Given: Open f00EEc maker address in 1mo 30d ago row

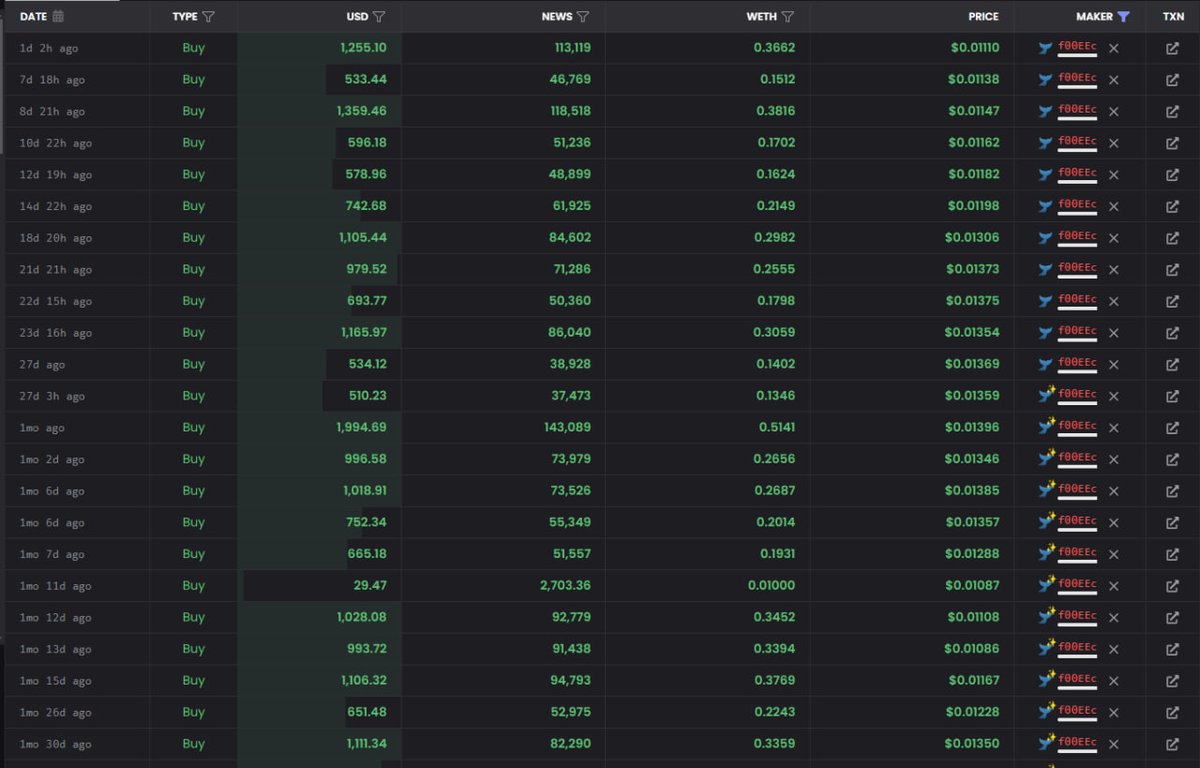Looking at the screenshot, I should pos(1077,743).
